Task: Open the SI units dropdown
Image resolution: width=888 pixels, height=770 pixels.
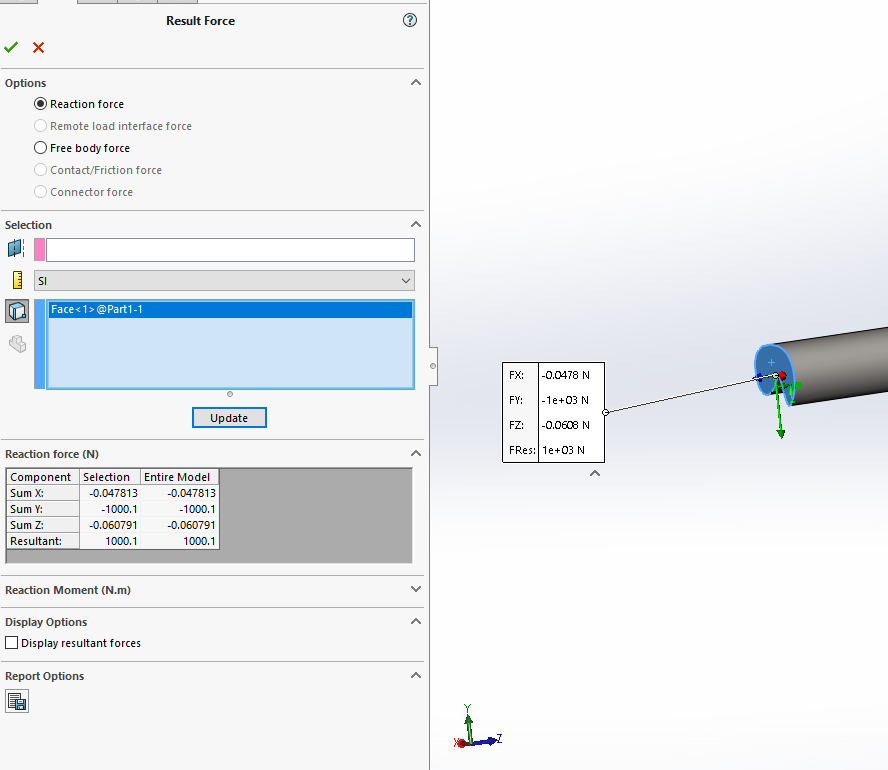Action: [x=224, y=281]
